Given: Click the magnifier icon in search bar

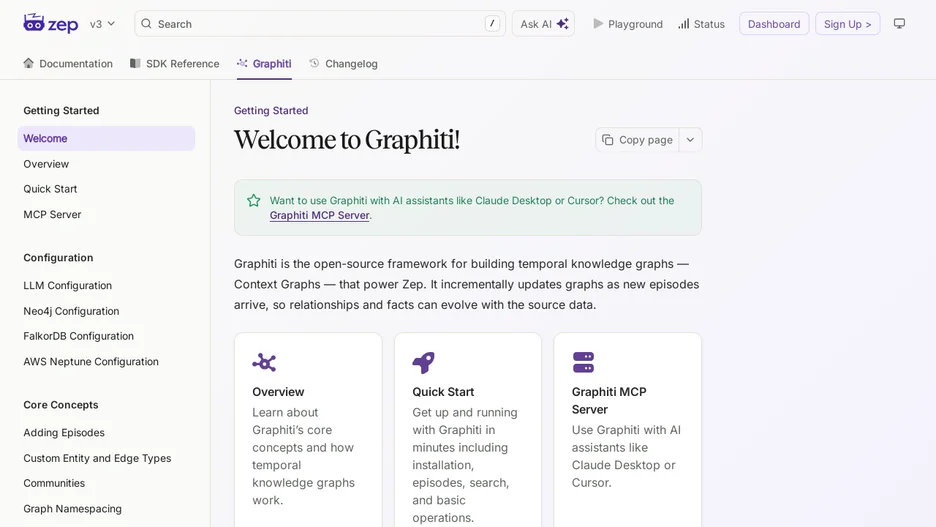Looking at the screenshot, I should [146, 24].
